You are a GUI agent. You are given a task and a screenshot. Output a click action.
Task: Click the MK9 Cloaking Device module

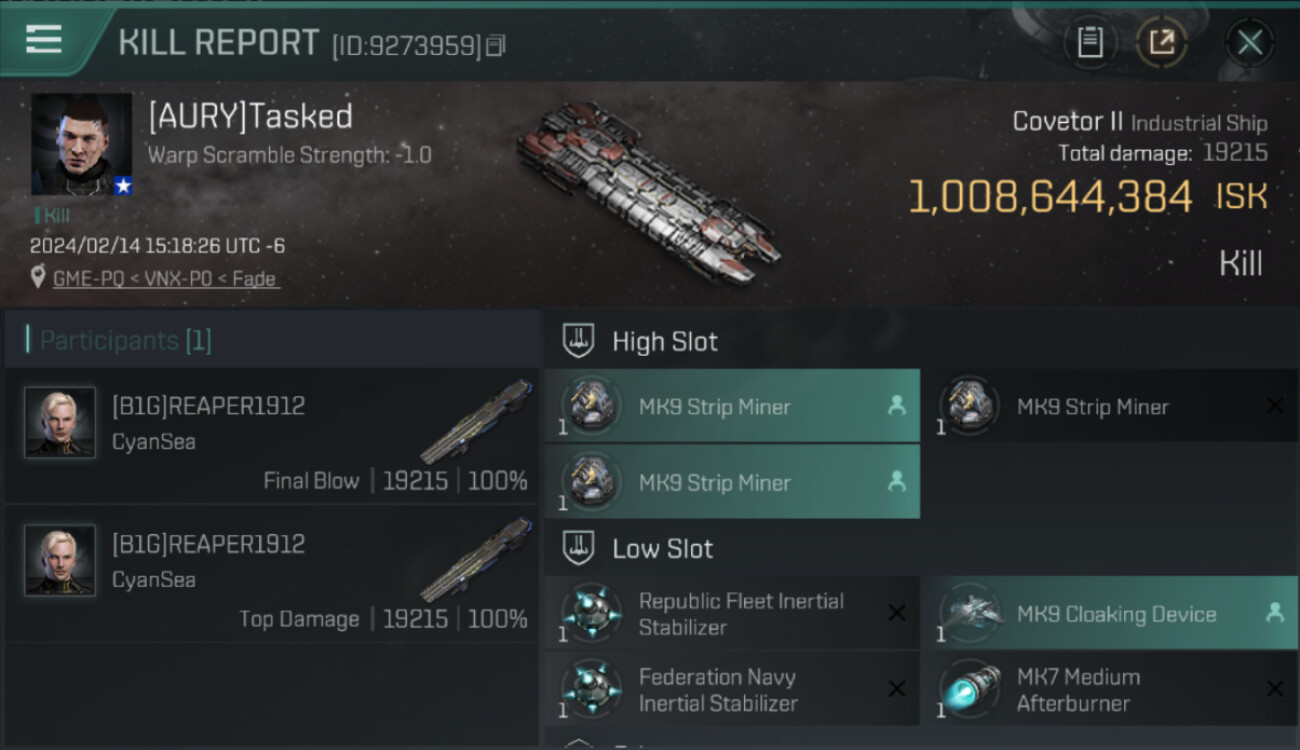(1108, 614)
